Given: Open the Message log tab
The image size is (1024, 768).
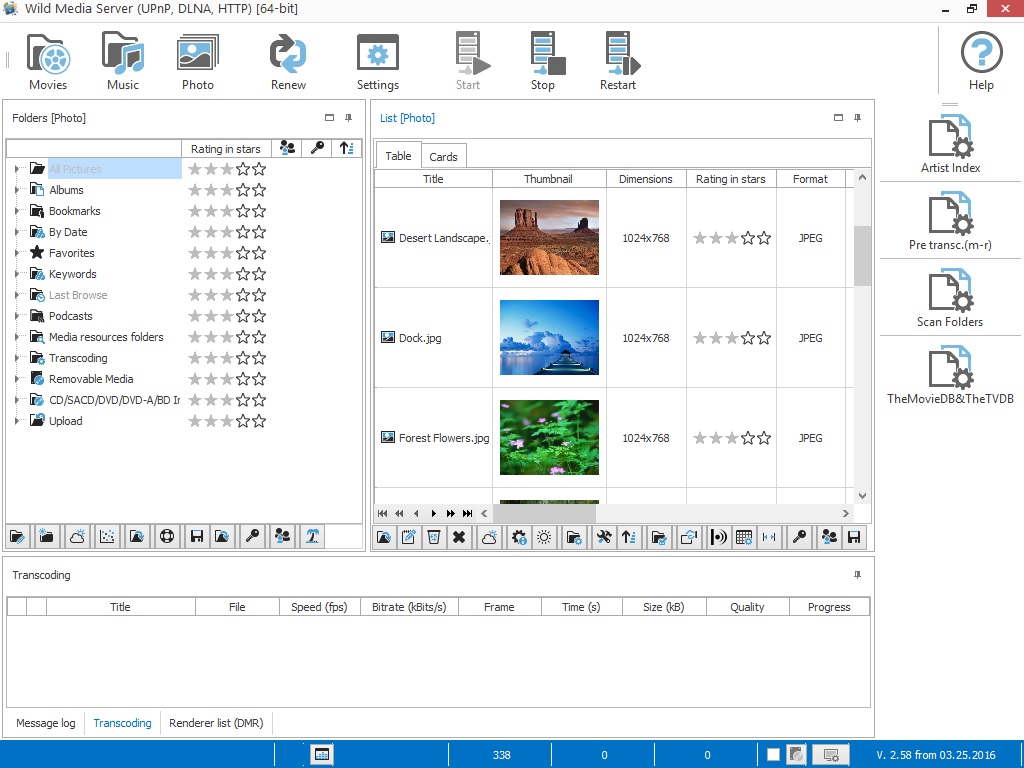Looking at the screenshot, I should coord(46,723).
